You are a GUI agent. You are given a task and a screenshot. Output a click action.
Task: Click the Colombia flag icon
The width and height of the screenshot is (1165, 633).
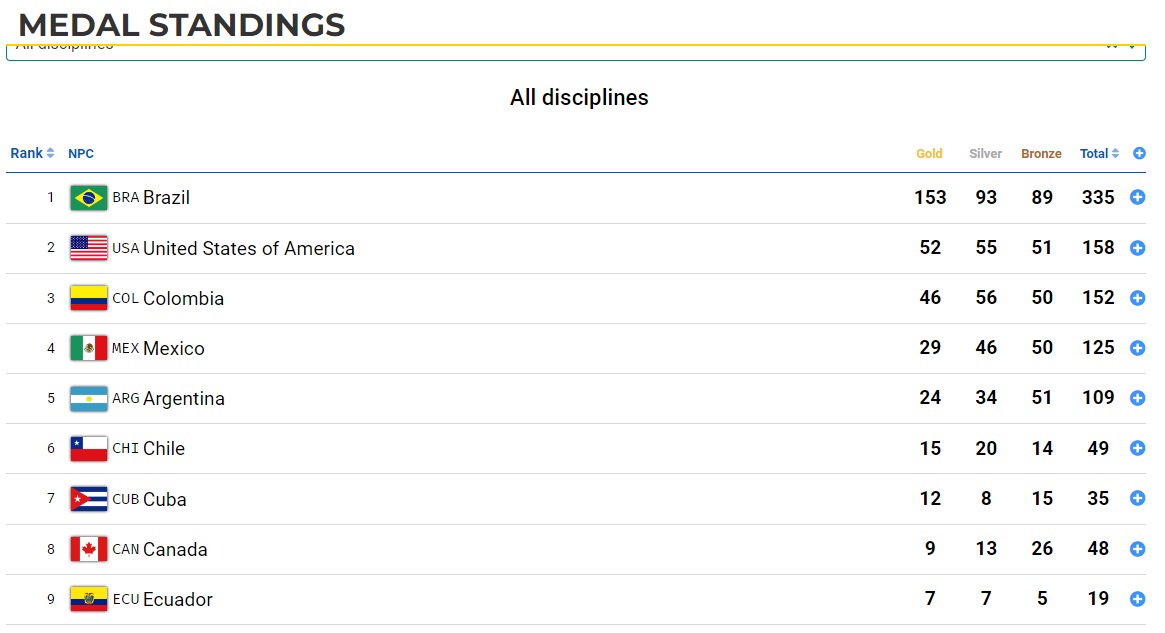coord(88,298)
